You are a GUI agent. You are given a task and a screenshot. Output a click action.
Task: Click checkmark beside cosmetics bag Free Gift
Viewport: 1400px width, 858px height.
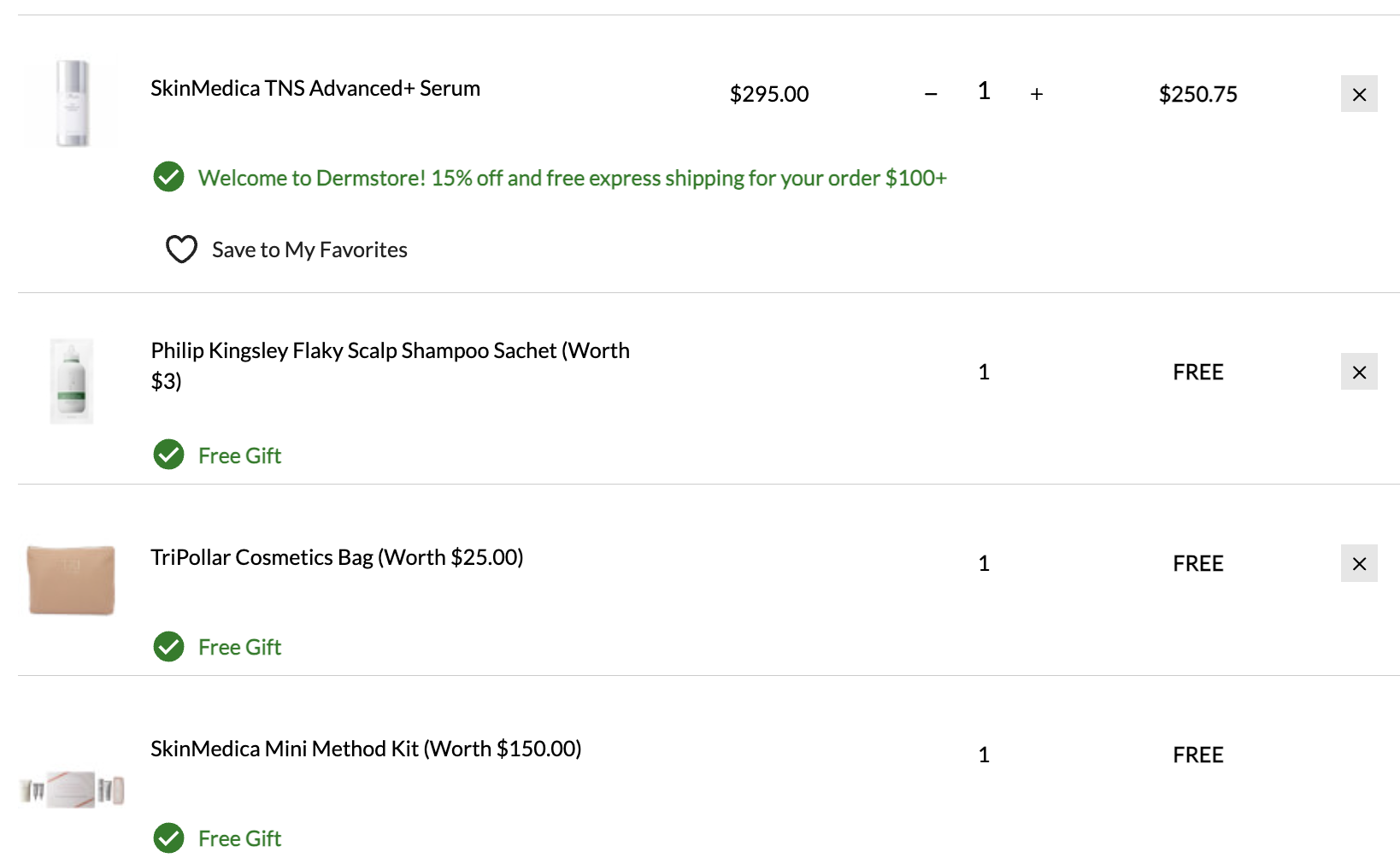click(x=168, y=646)
